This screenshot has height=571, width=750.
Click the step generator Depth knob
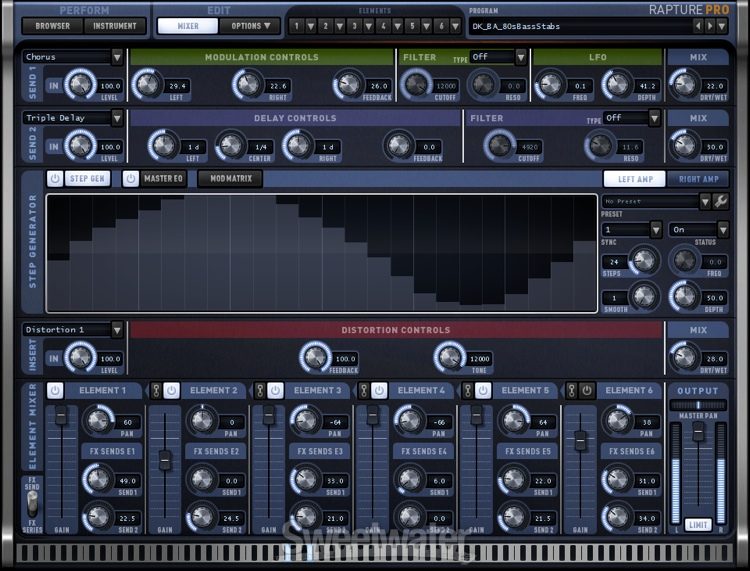(684, 296)
